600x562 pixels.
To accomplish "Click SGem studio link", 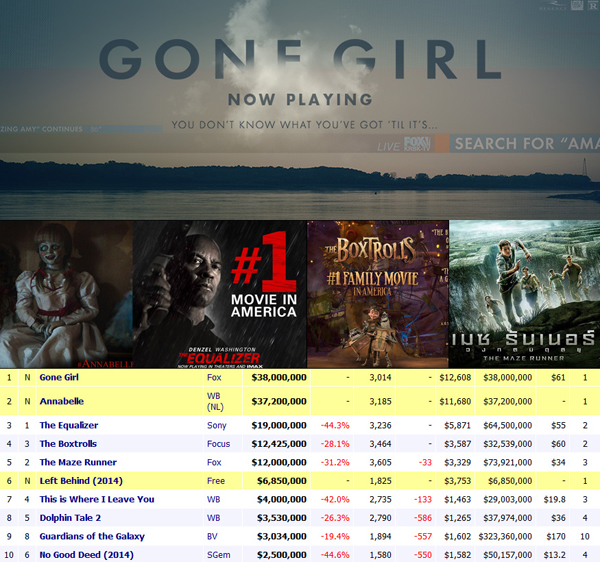I will pyautogui.click(x=218, y=555).
